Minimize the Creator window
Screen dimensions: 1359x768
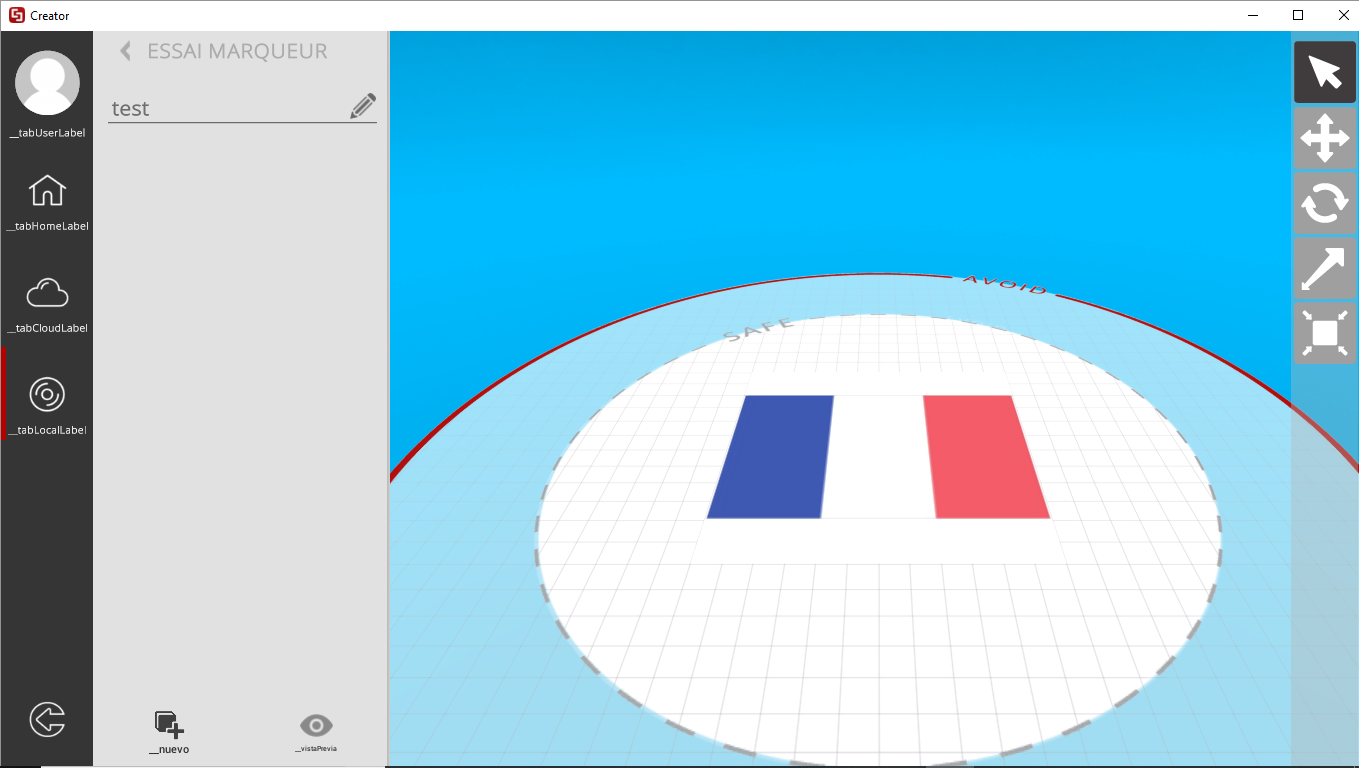tap(1253, 15)
